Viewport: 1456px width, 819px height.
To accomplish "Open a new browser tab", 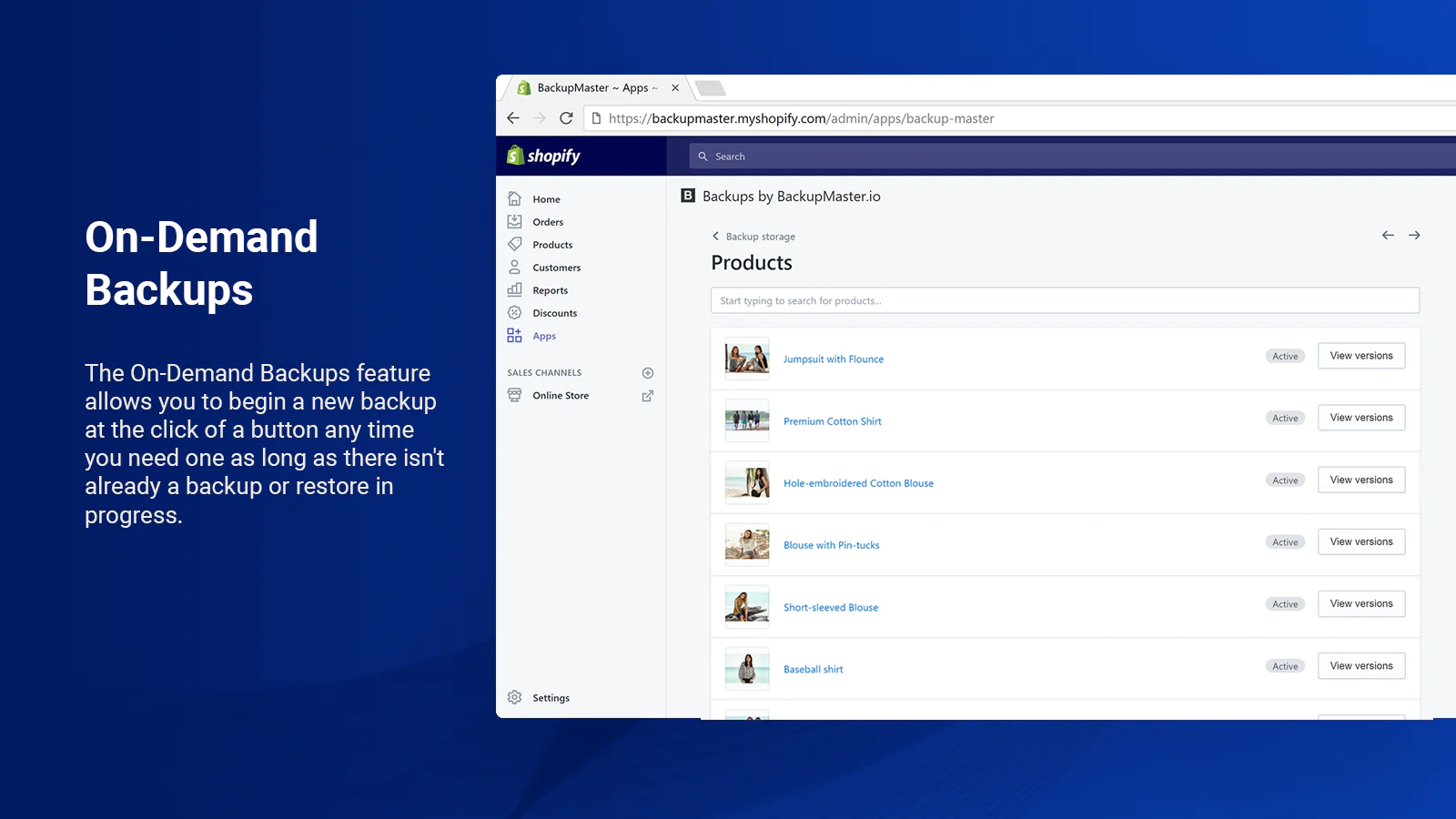I will click(710, 88).
